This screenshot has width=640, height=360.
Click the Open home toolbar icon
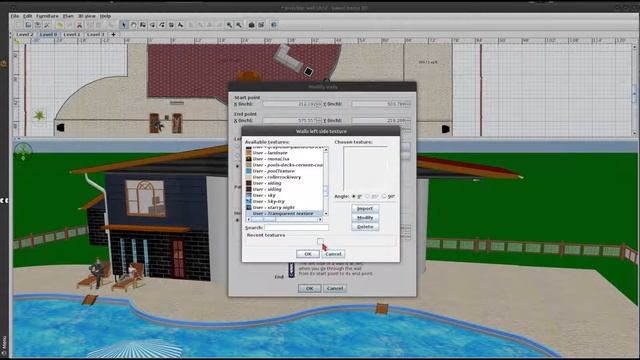28,25
